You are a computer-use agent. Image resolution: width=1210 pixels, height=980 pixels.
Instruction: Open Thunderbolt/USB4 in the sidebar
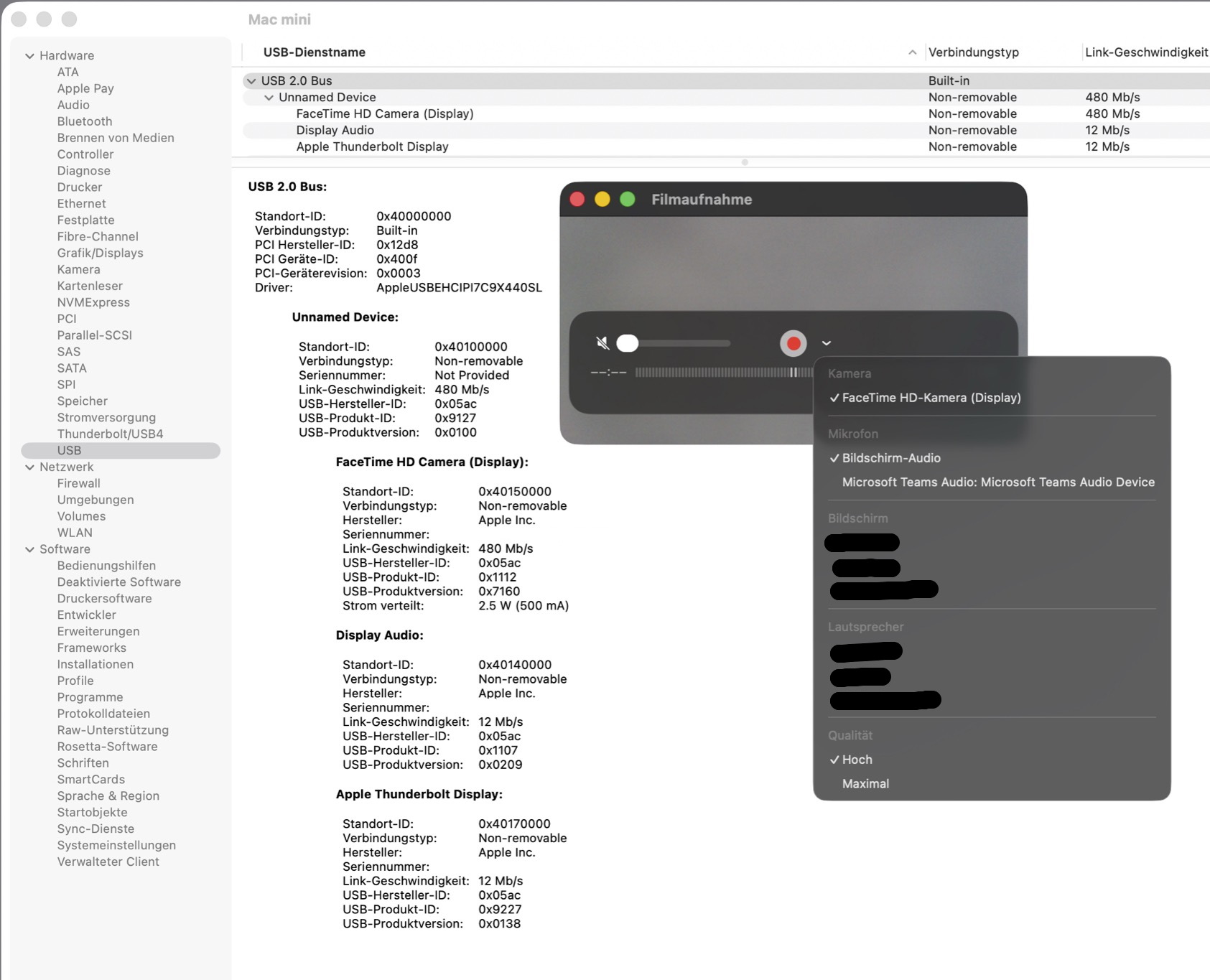(110, 434)
